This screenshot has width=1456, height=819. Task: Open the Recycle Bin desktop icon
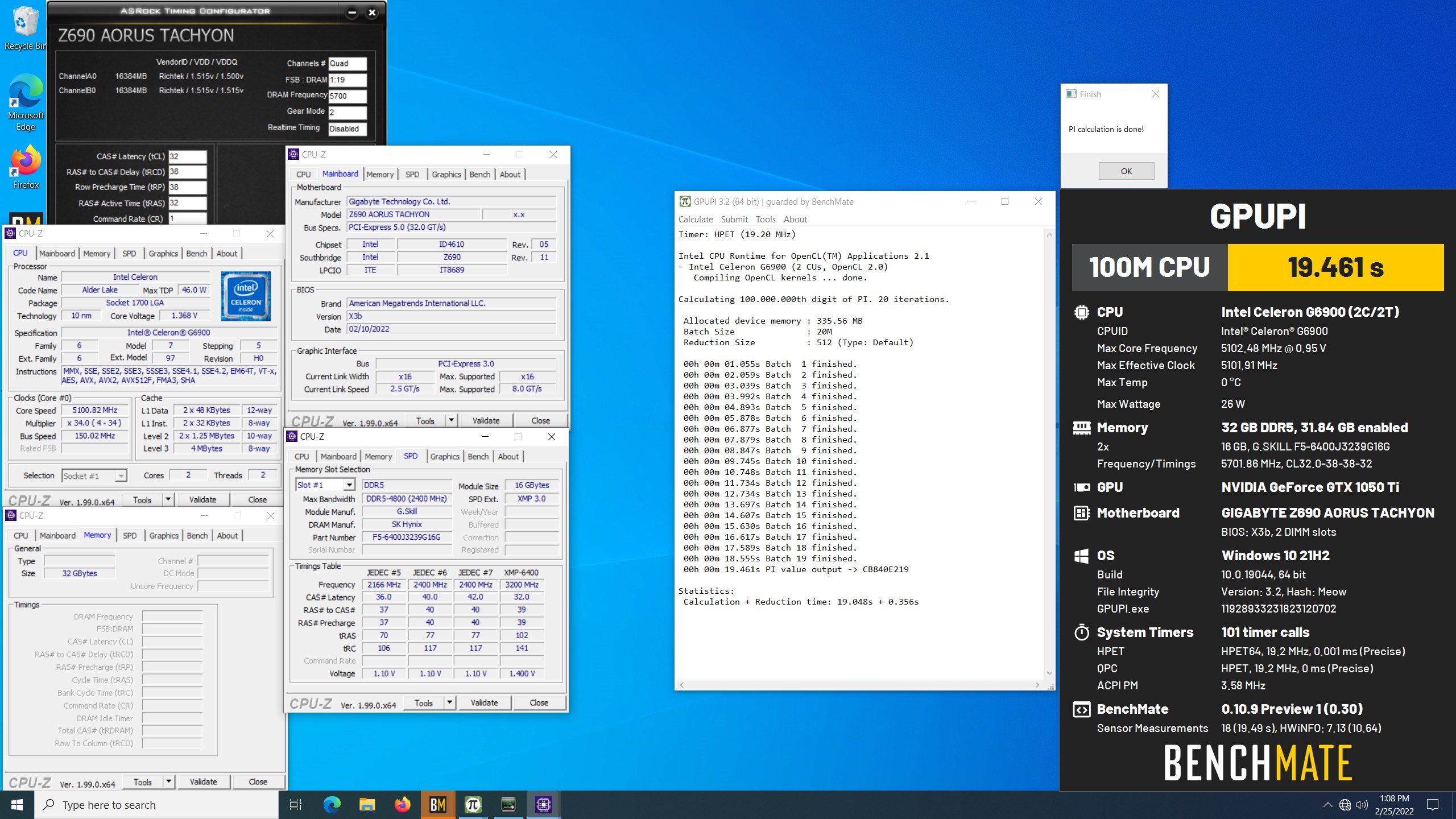25,27
